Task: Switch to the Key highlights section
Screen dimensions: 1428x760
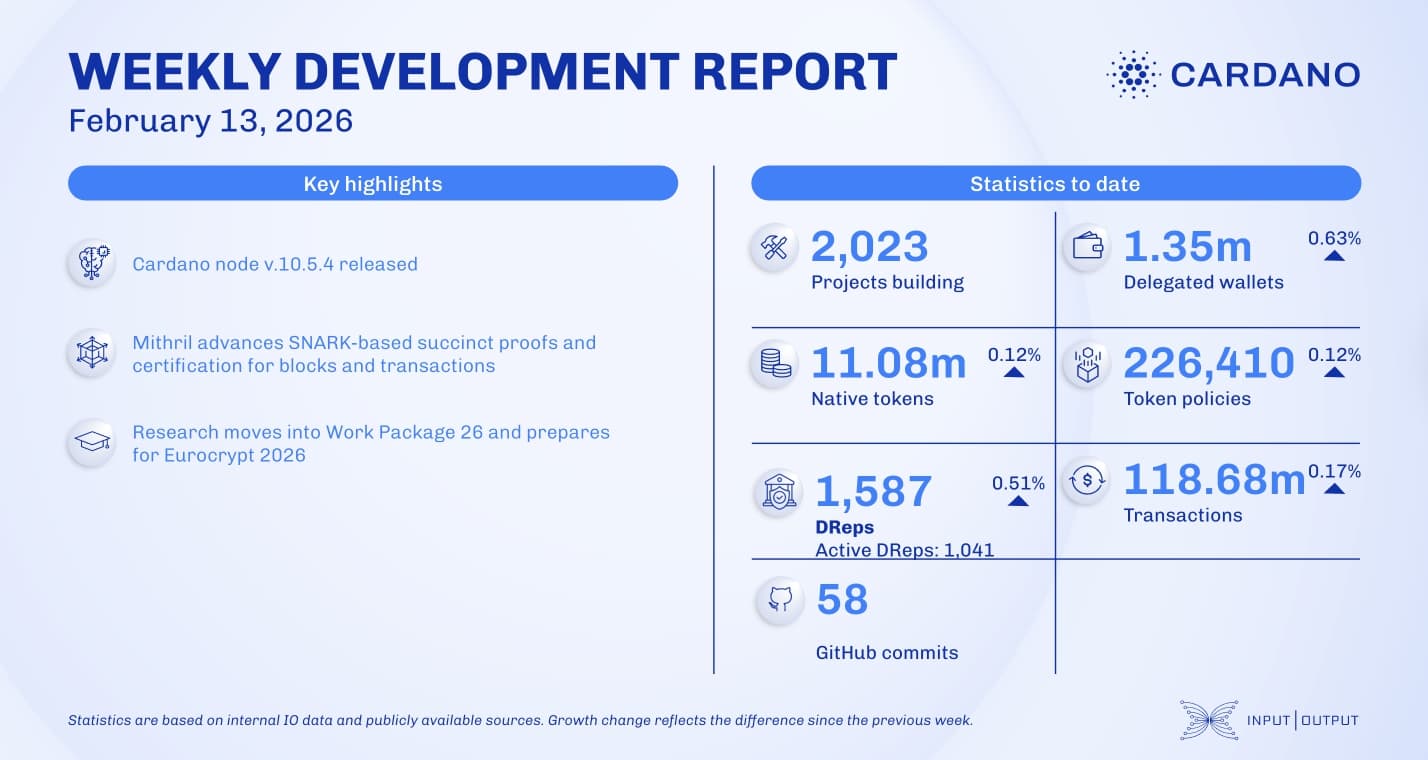Action: click(372, 183)
